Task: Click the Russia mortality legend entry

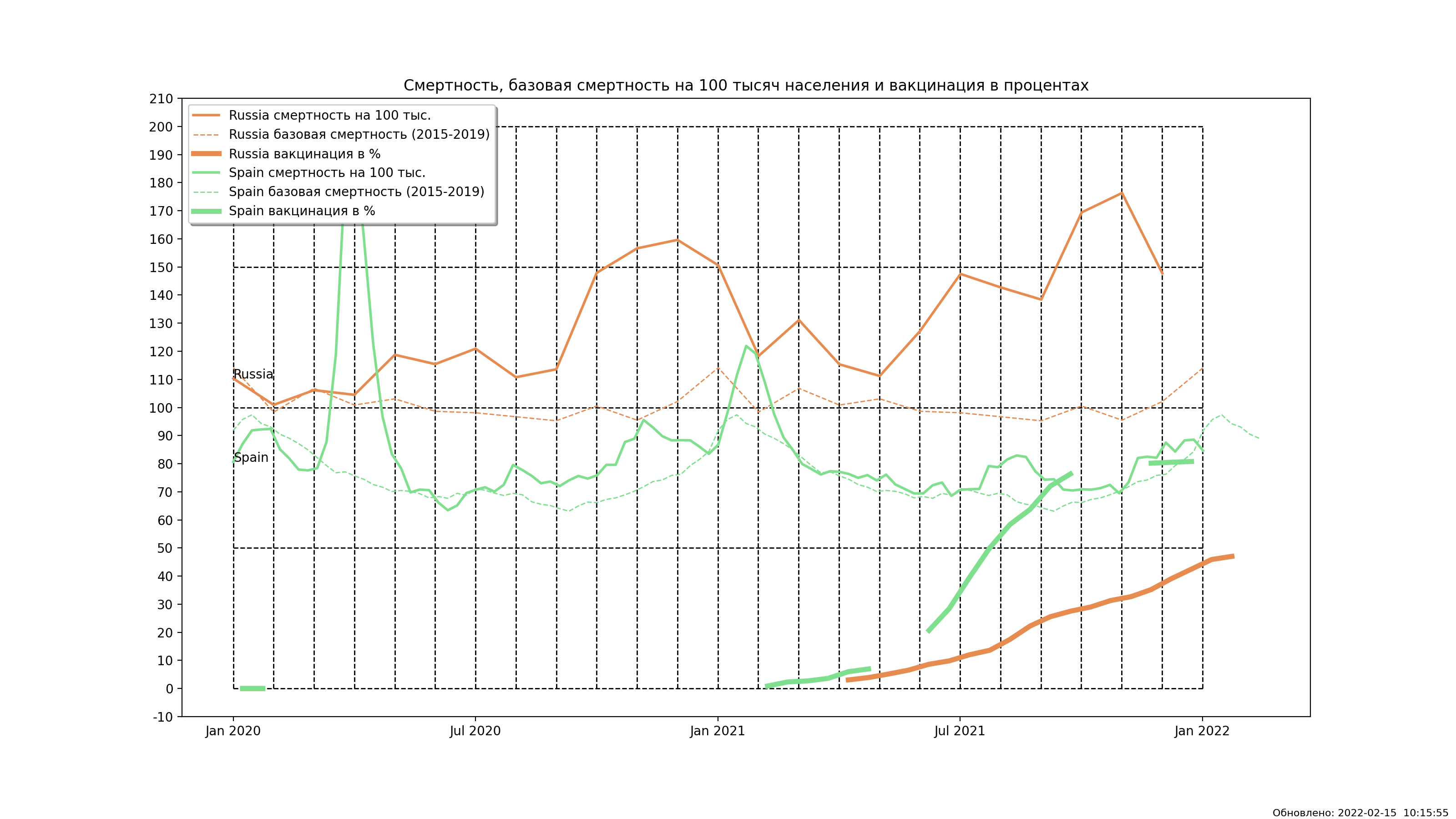Action: (329, 115)
